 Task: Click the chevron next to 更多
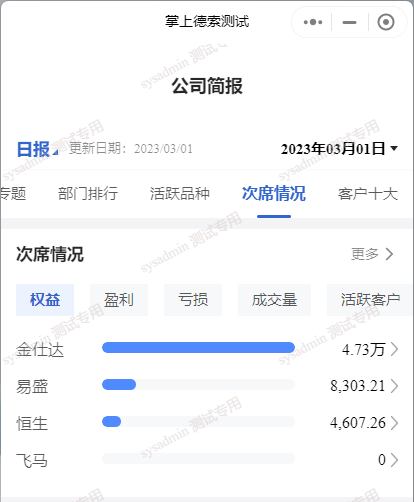click(389, 254)
